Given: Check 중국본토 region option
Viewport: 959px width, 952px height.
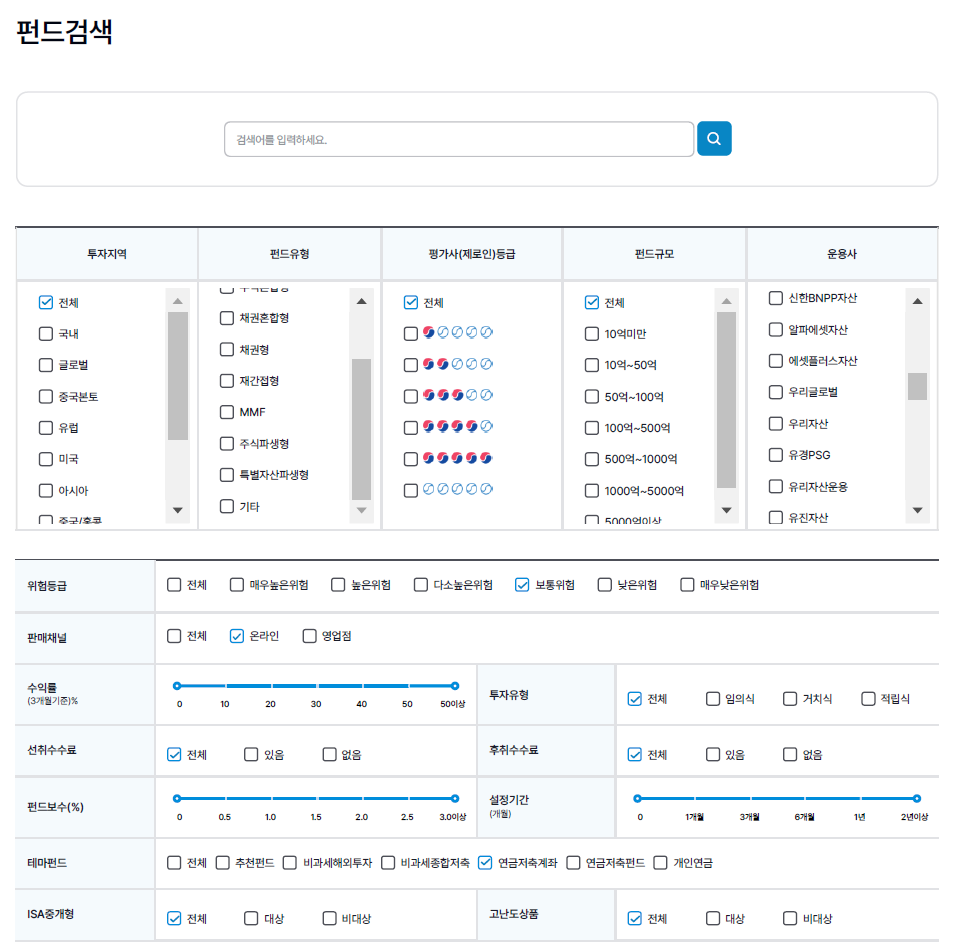Looking at the screenshot, I should (46, 396).
